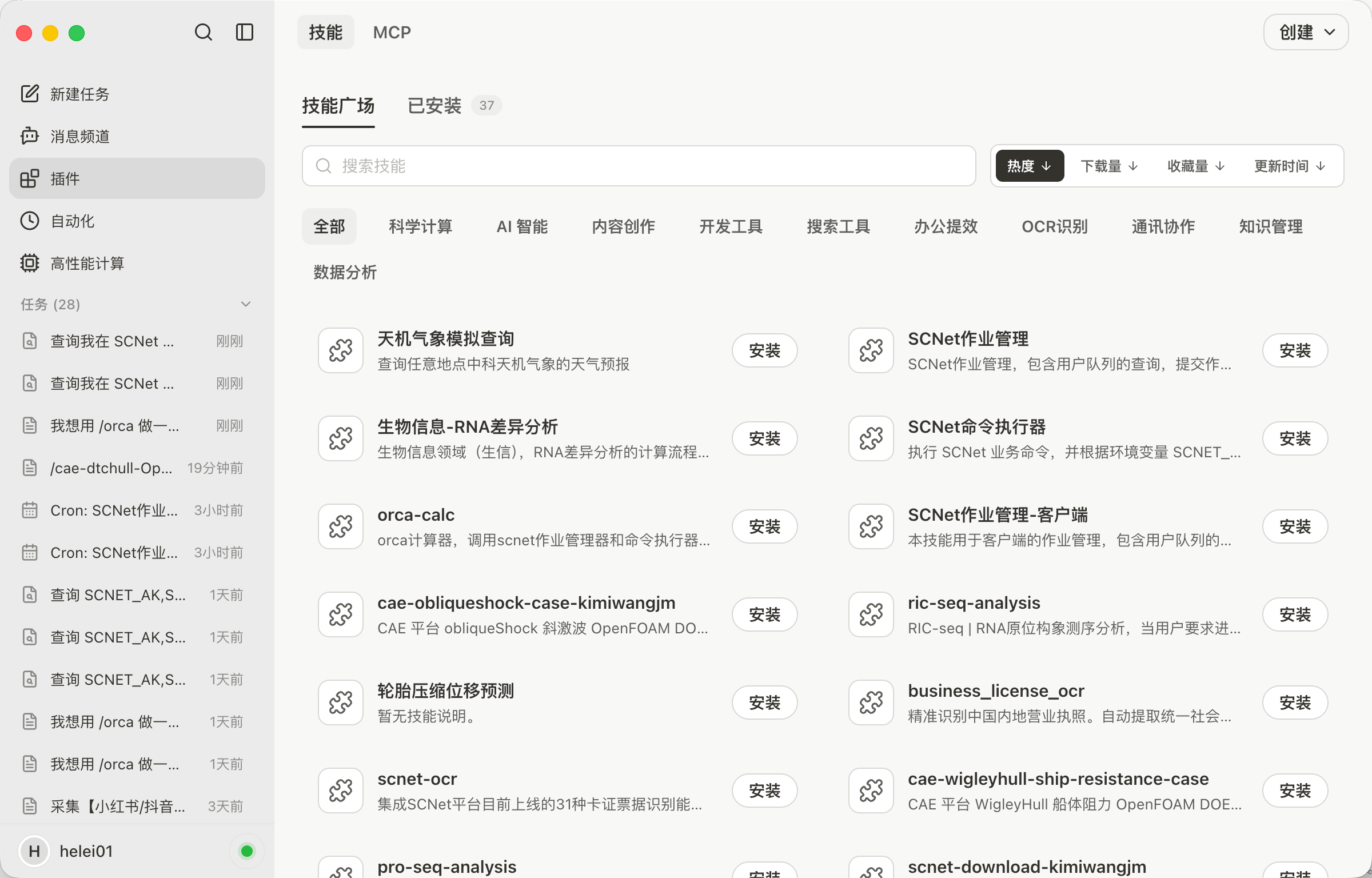Click the 新建任务 compose icon
This screenshot has width=1372, height=878.
tap(30, 94)
